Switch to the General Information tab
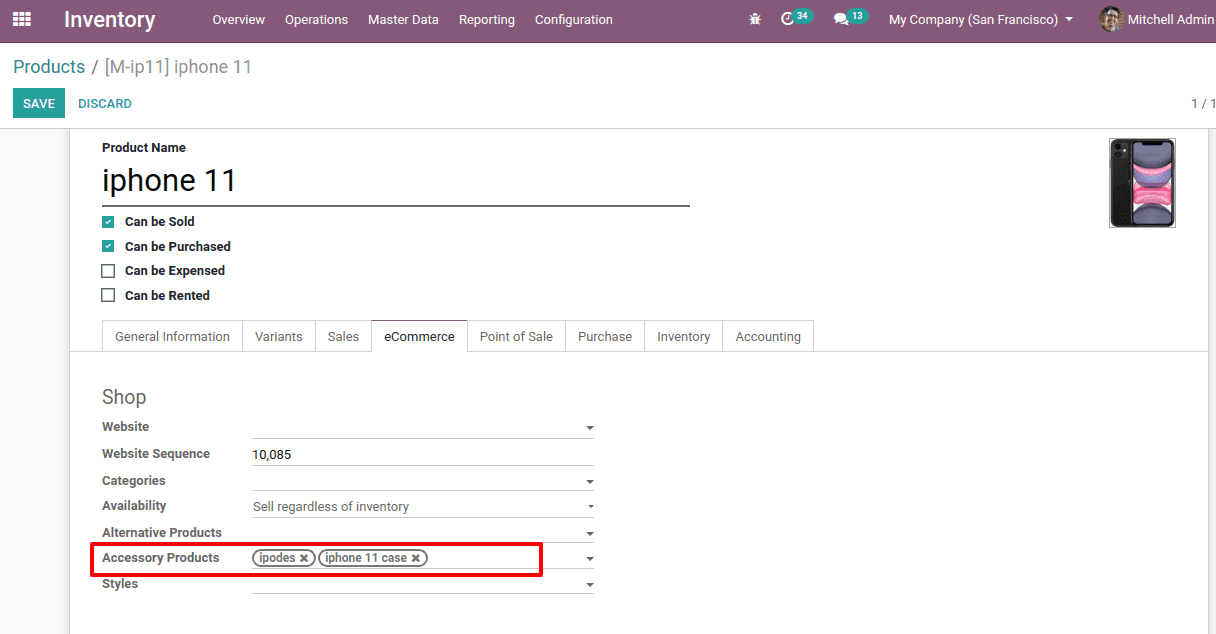The image size is (1216, 634). click(173, 336)
